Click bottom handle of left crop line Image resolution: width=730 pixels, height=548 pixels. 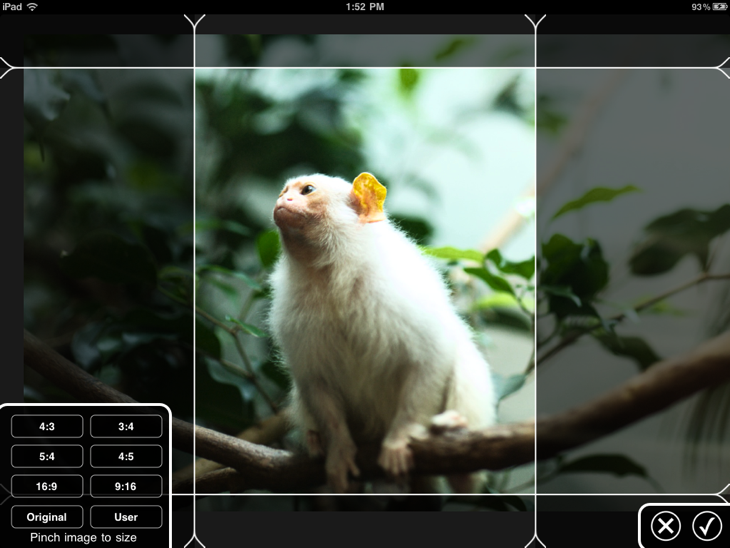pyautogui.click(x=195, y=540)
